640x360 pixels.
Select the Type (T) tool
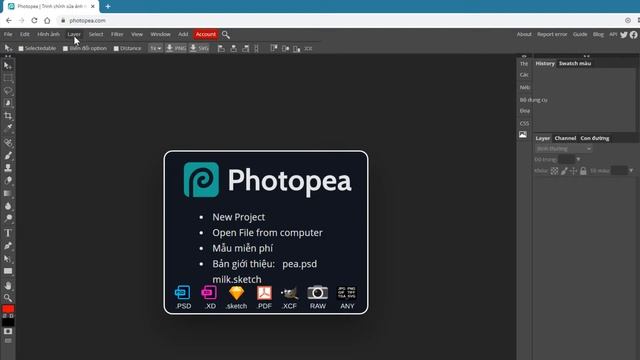coord(8,233)
